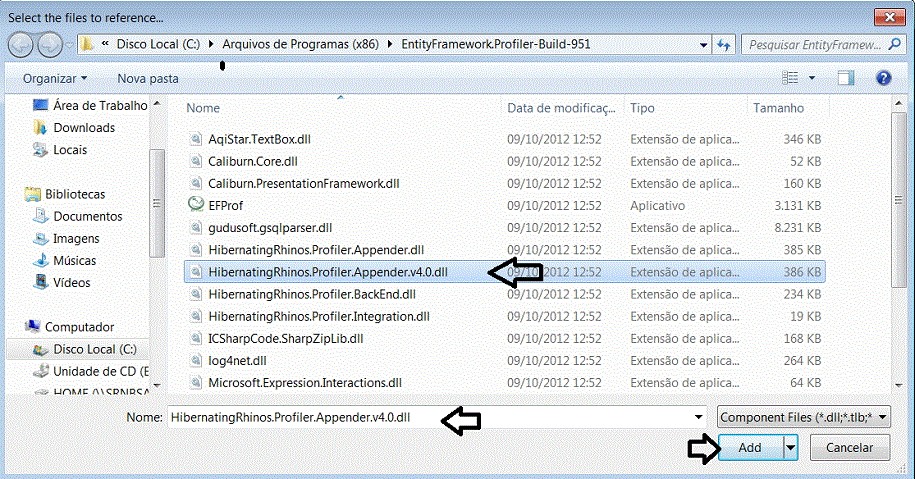915x479 pixels.
Task: Click the change view icon
Action: [790, 78]
